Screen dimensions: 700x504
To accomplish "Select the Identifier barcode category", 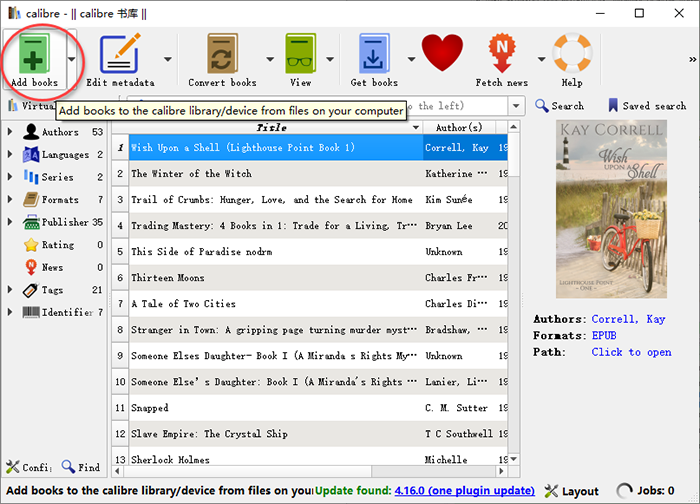I will [67, 312].
